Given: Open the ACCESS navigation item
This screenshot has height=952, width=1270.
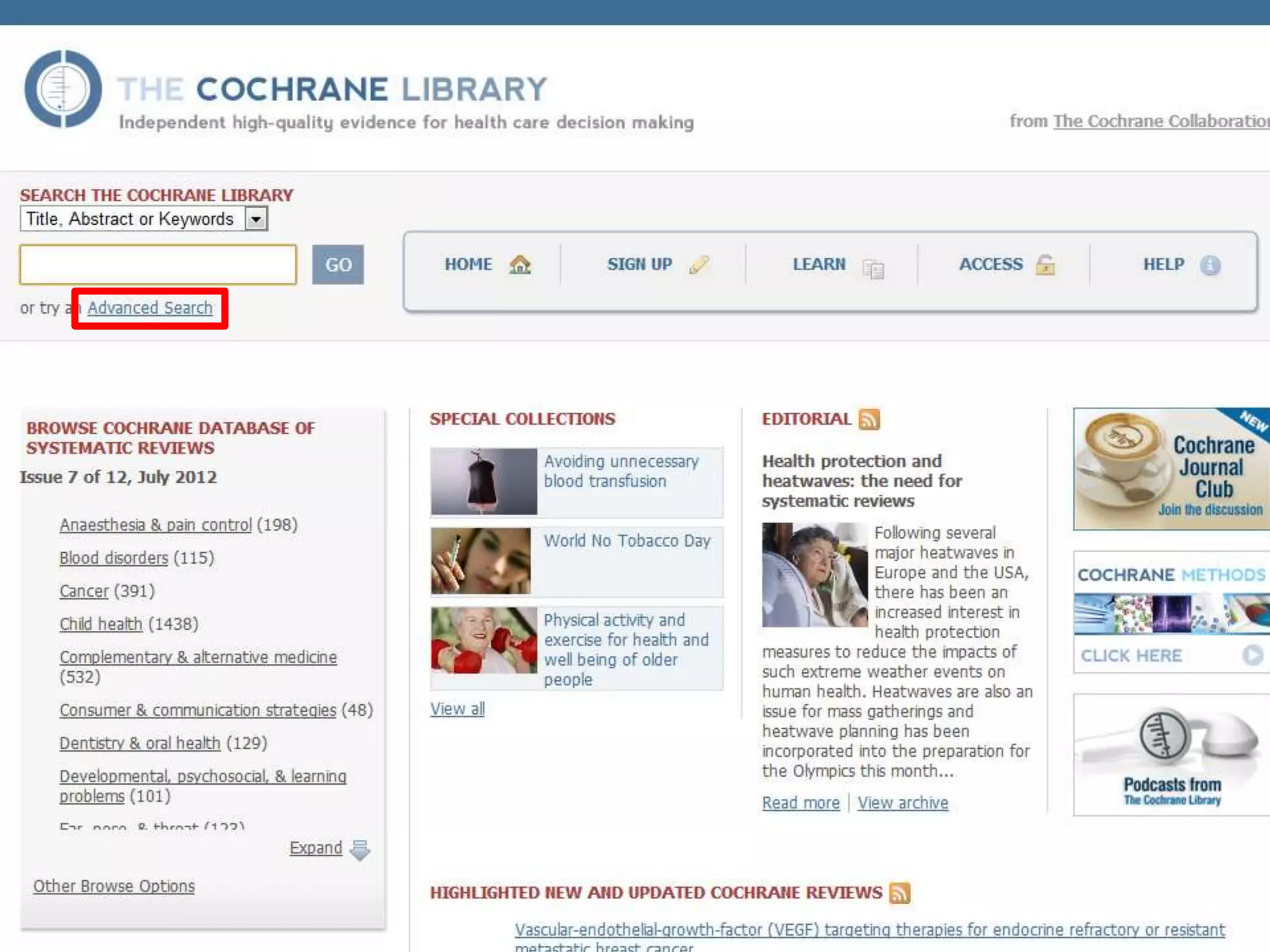Looking at the screenshot, I should pyautogui.click(x=990, y=264).
